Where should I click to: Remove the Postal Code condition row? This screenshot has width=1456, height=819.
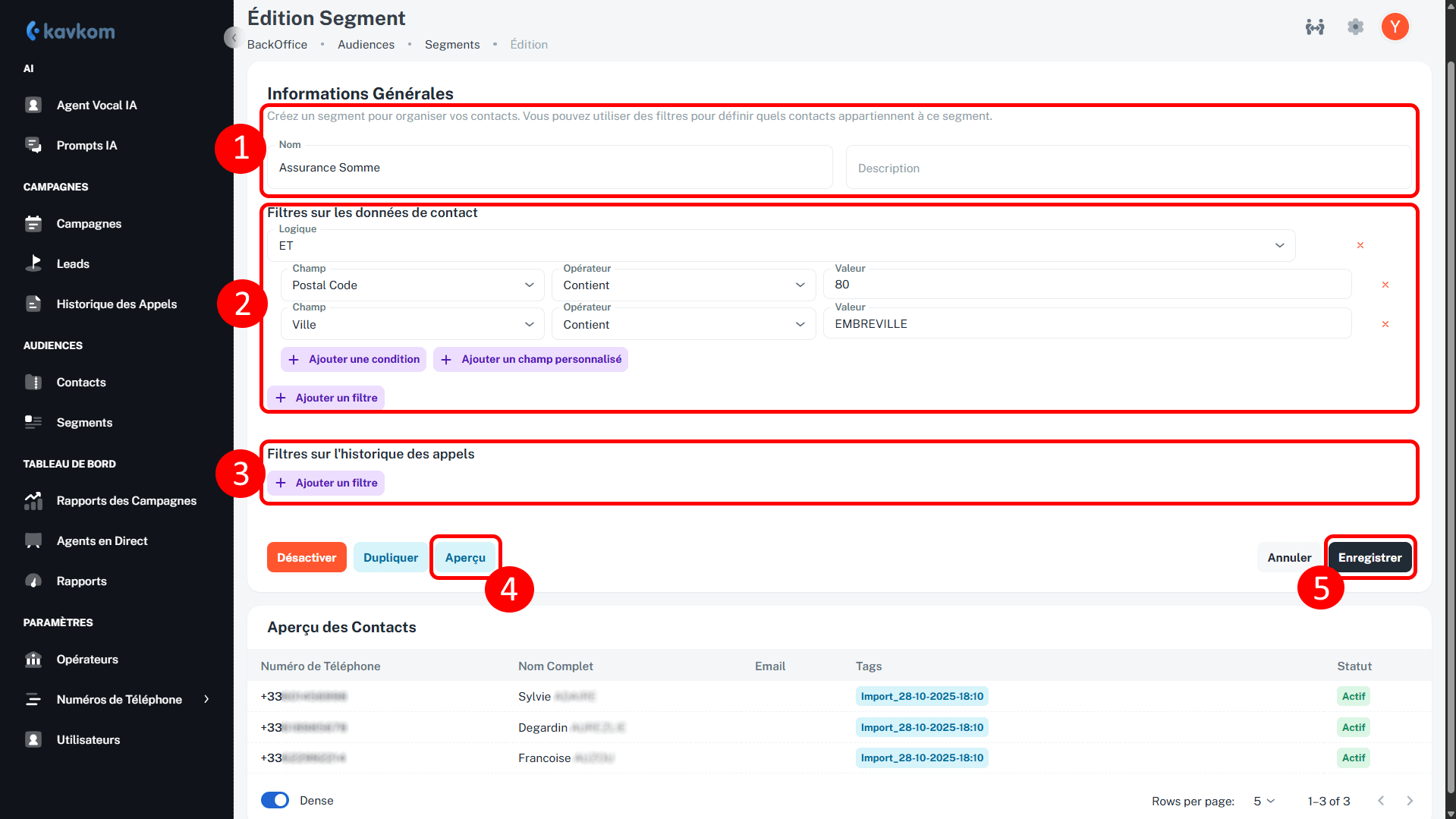[x=1385, y=285]
